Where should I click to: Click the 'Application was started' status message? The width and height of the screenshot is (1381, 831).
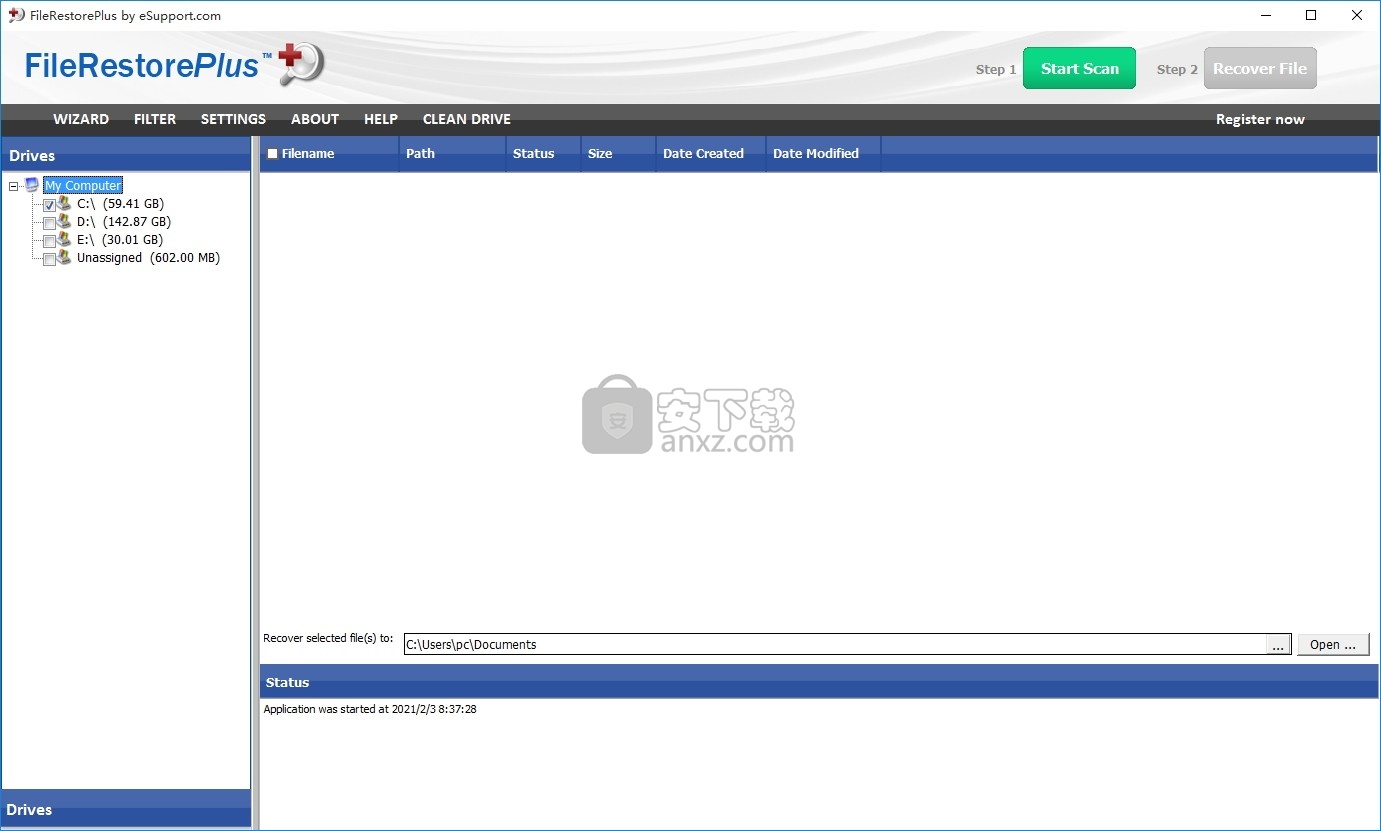pyautogui.click(x=370, y=709)
